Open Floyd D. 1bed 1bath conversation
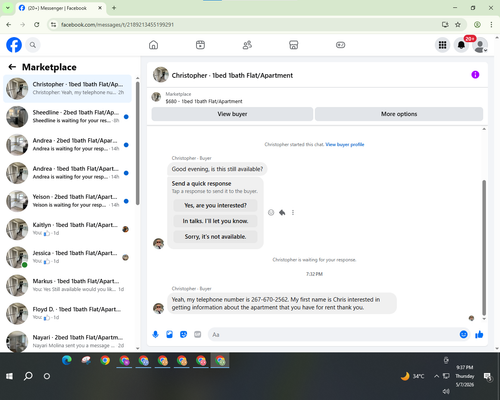Image resolution: width=500 pixels, height=400 pixels. point(67,313)
